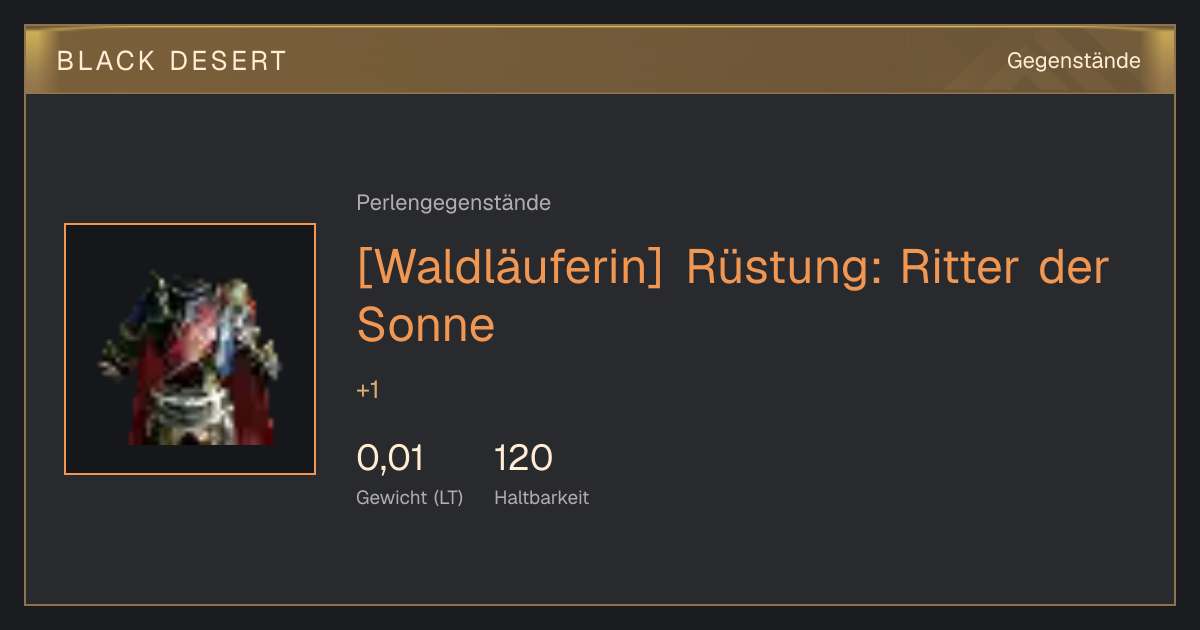This screenshot has height=630, width=1200.
Task: Click the 120 durability value
Action: click(x=523, y=458)
